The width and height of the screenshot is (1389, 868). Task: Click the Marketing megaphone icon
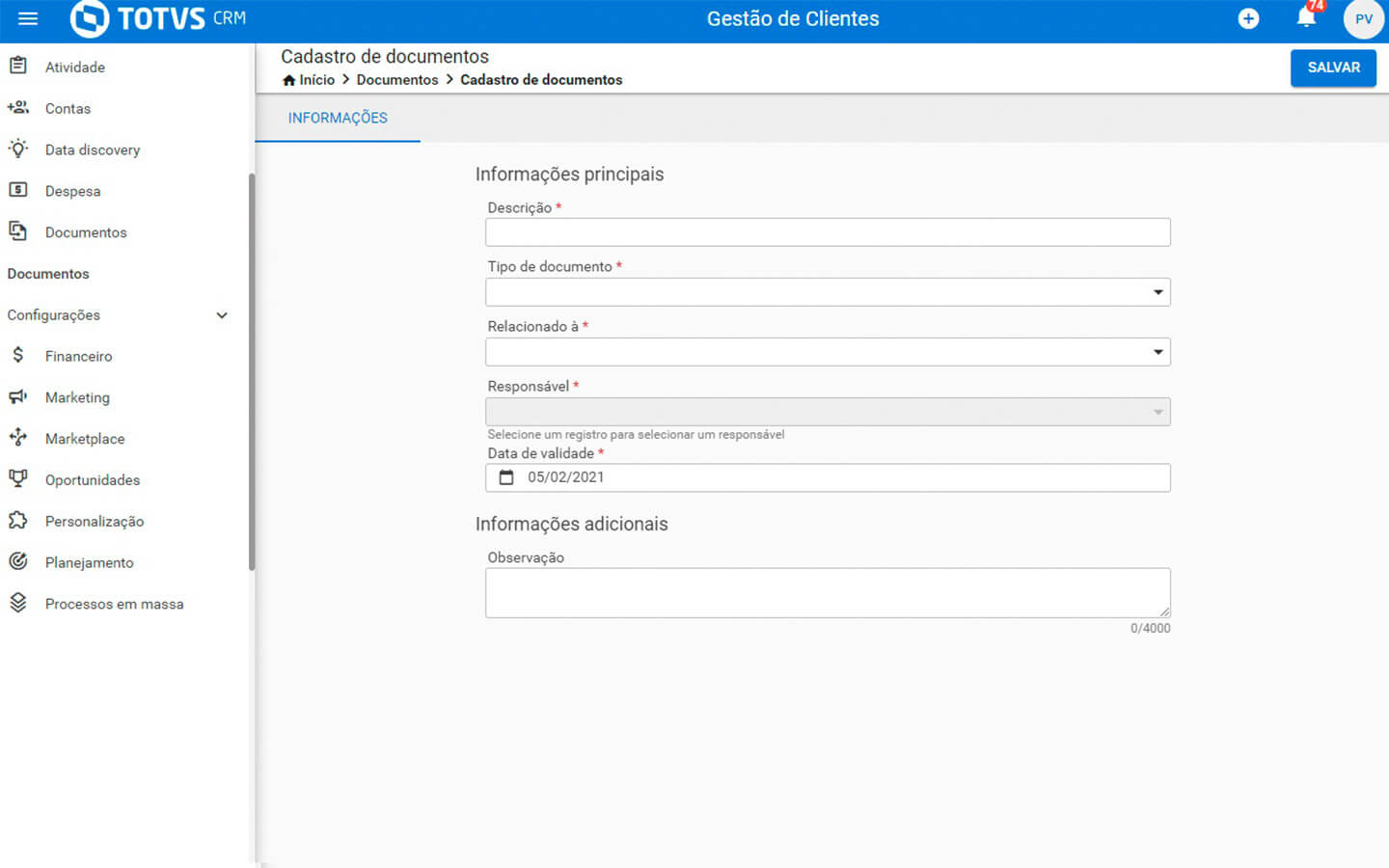18,397
